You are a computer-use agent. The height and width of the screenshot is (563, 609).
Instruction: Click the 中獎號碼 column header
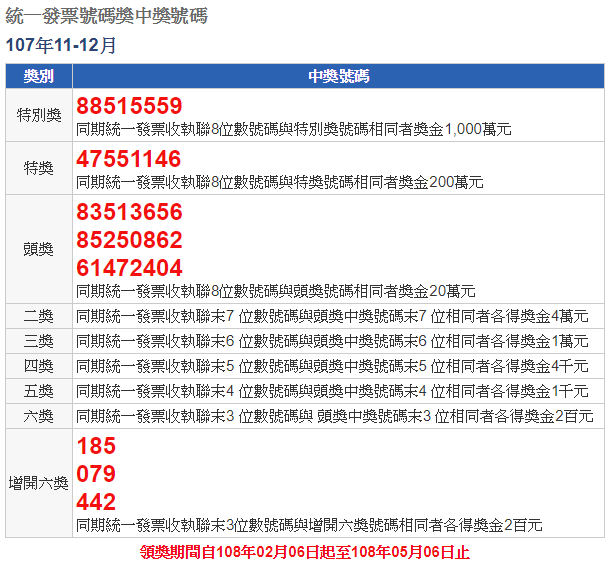(338, 77)
